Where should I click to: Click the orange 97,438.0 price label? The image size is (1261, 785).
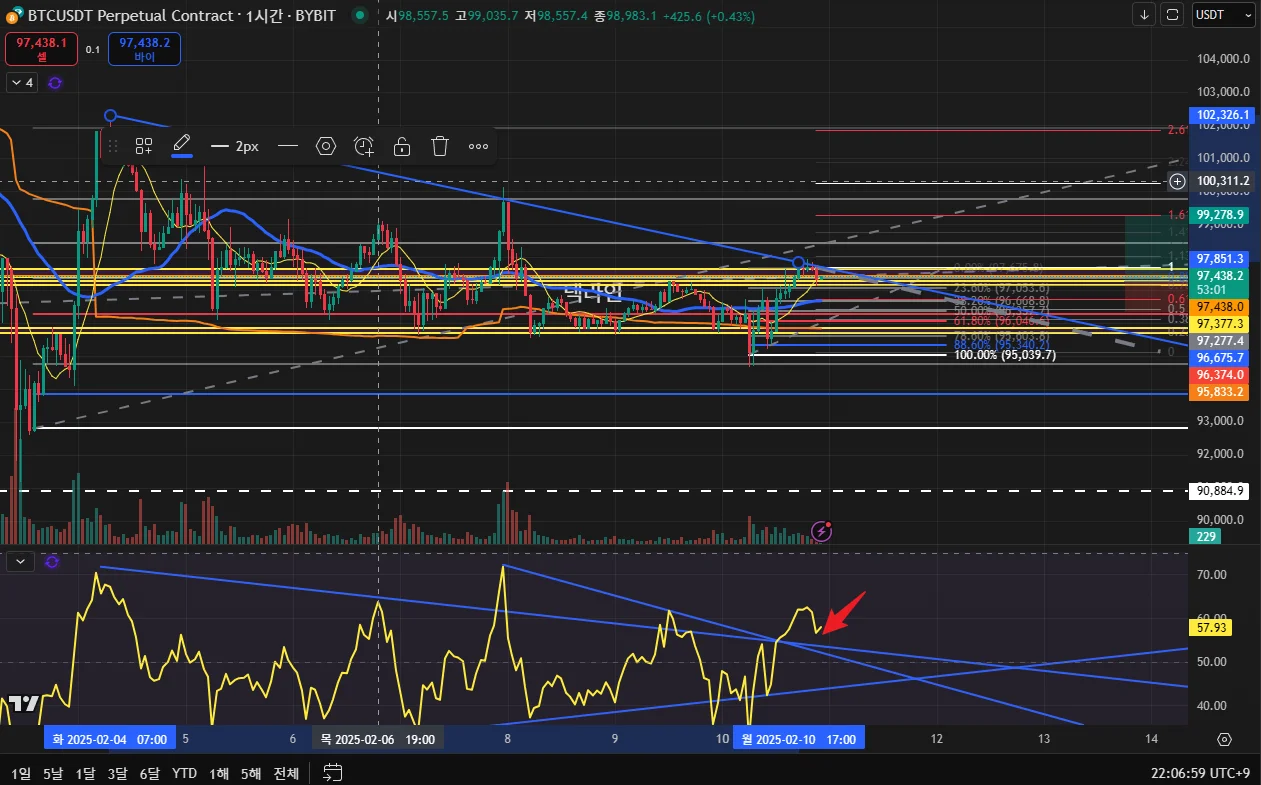coord(1221,307)
